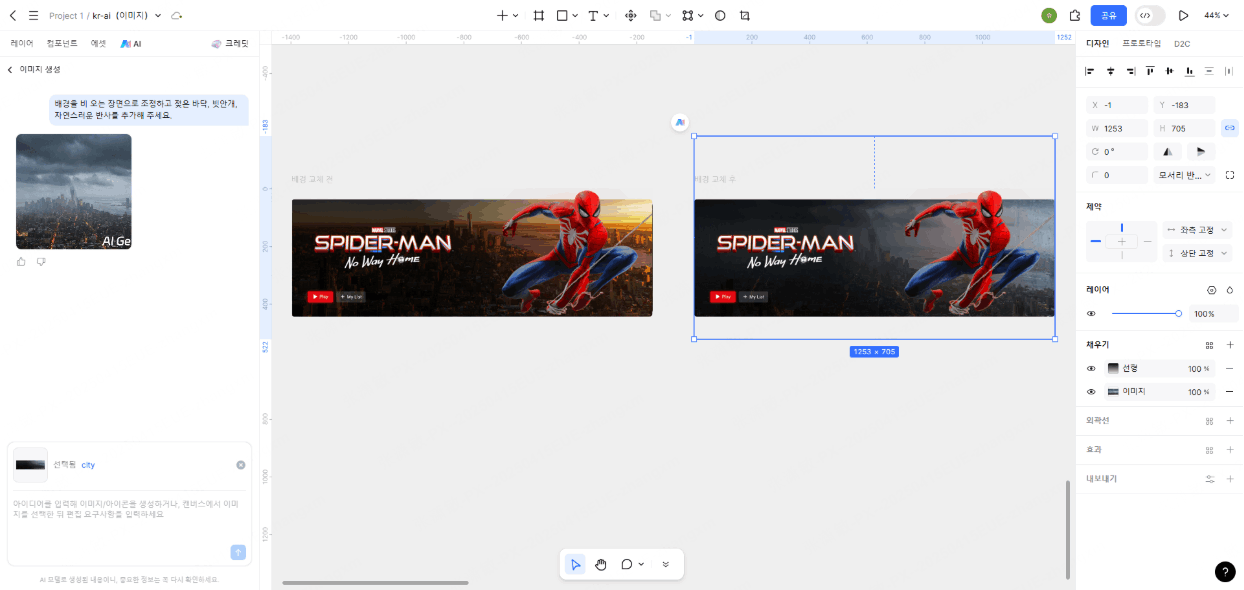The width and height of the screenshot is (1244, 590).
Task: Hide the 이미지 fill with eye icon
Action: point(1092,392)
